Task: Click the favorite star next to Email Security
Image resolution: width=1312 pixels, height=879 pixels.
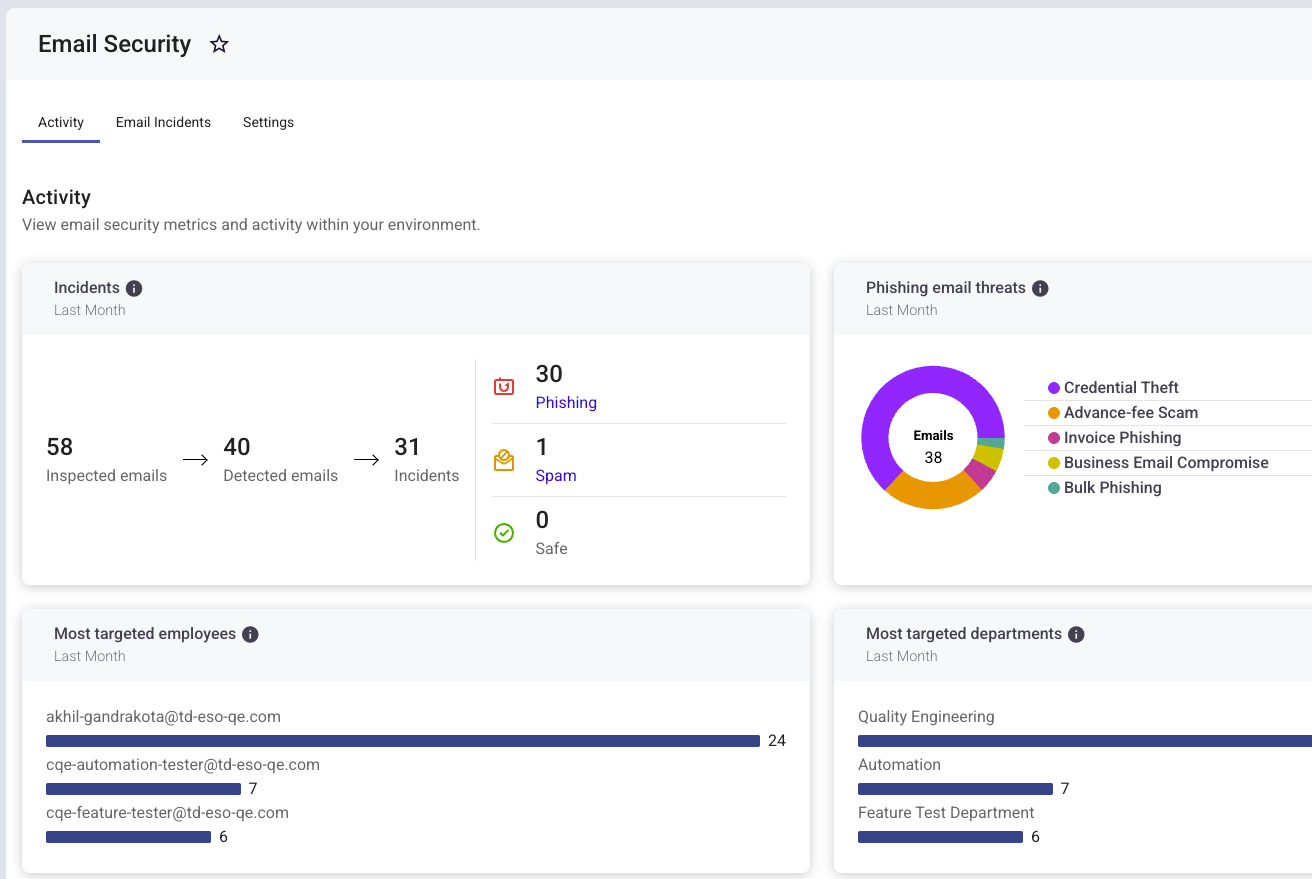Action: tap(219, 44)
